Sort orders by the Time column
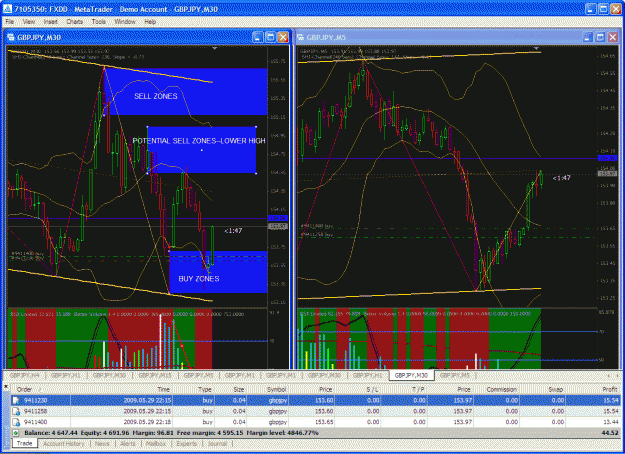This screenshot has width=625, height=454. [x=121, y=389]
